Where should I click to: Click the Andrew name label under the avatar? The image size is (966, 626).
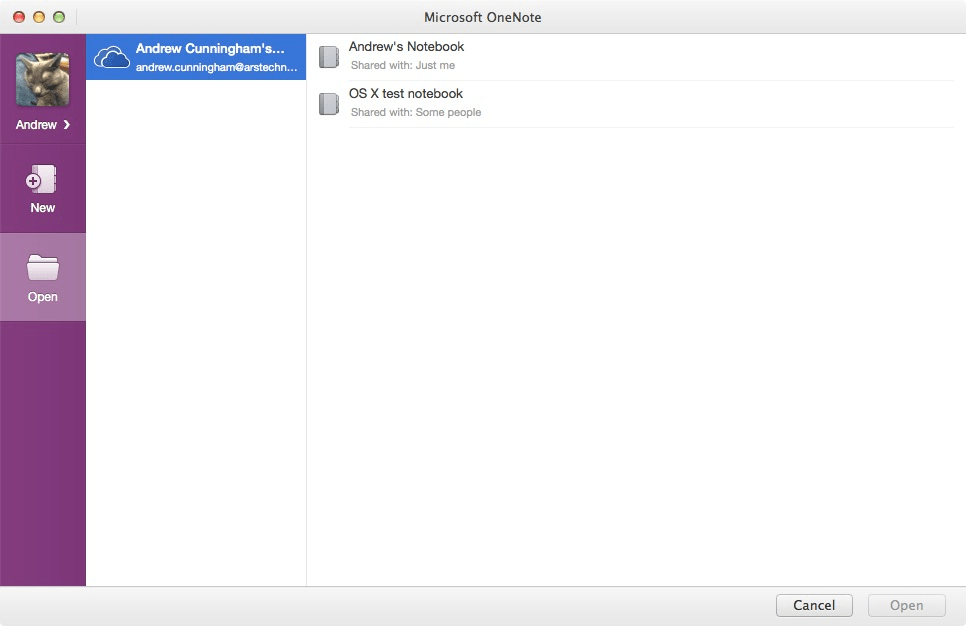pyautogui.click(x=37, y=124)
